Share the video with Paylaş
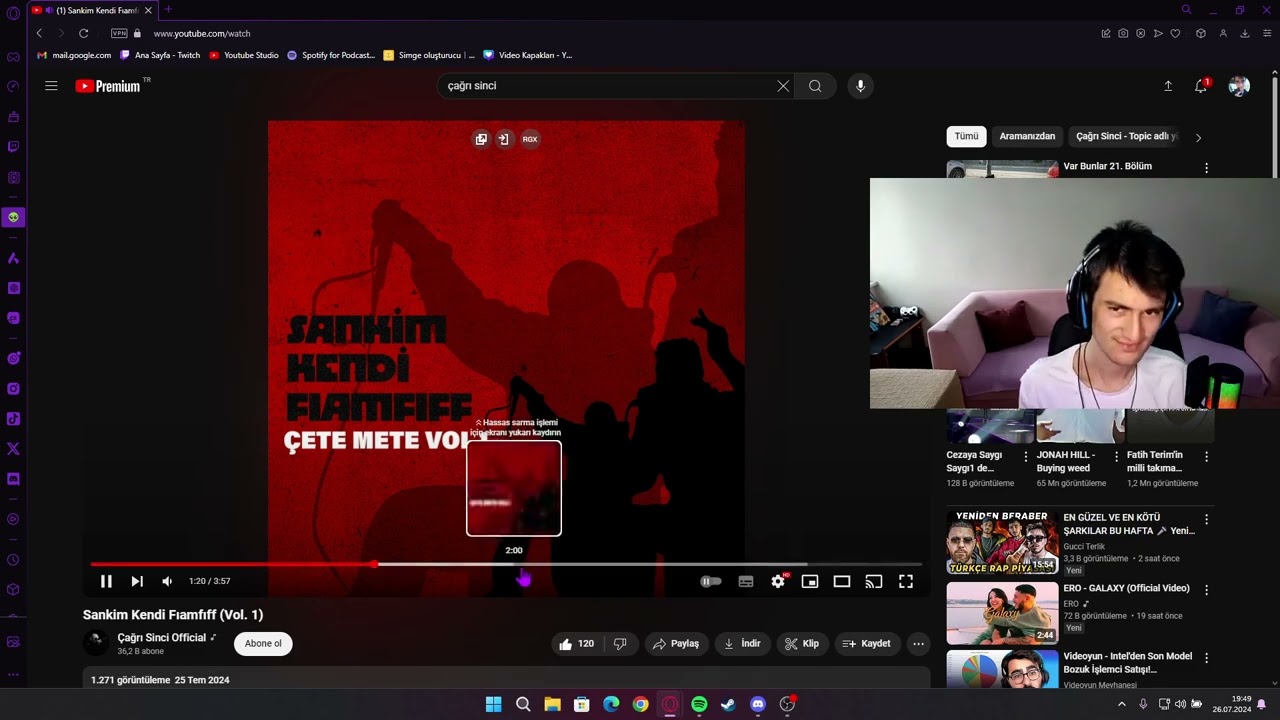 pos(676,644)
